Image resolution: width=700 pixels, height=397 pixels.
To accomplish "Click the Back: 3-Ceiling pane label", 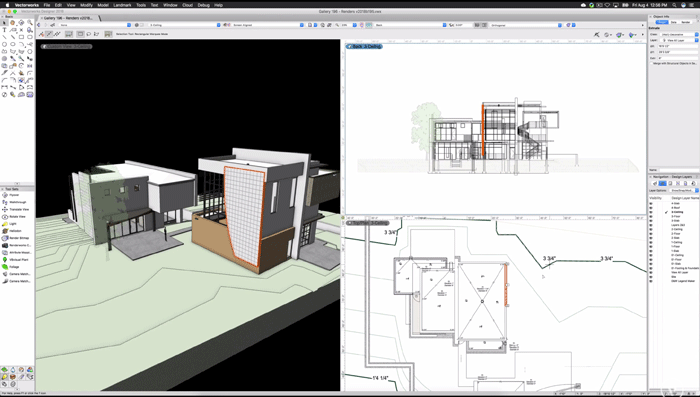I will point(364,46).
